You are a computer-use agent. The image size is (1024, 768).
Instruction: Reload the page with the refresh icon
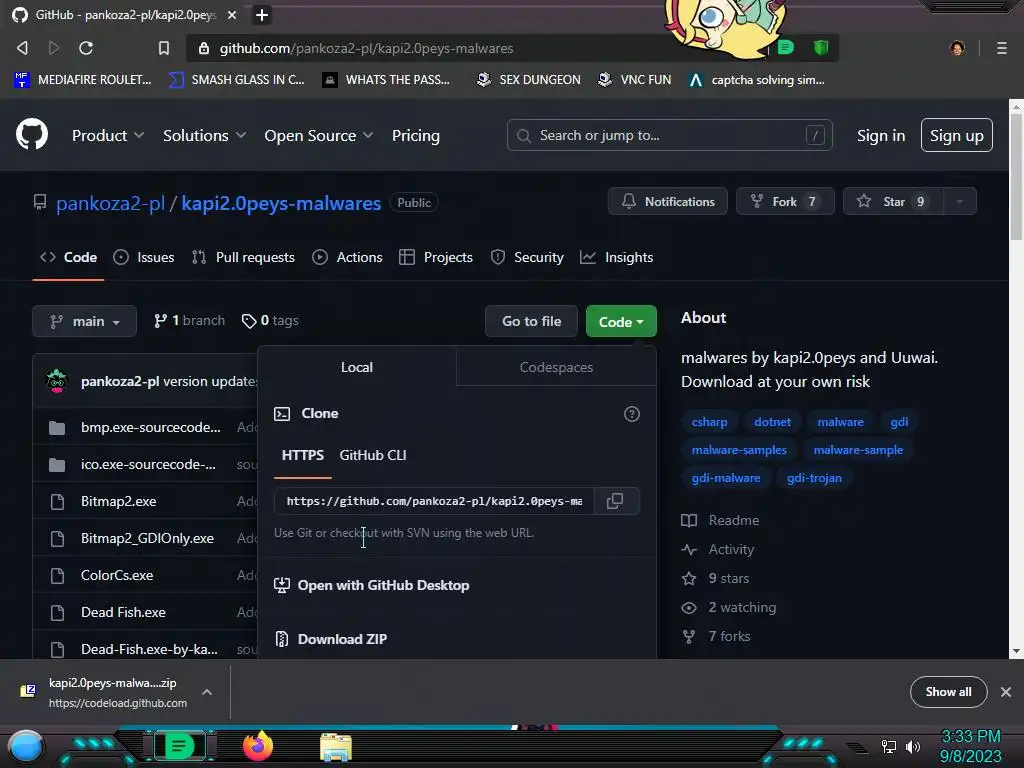(x=86, y=48)
